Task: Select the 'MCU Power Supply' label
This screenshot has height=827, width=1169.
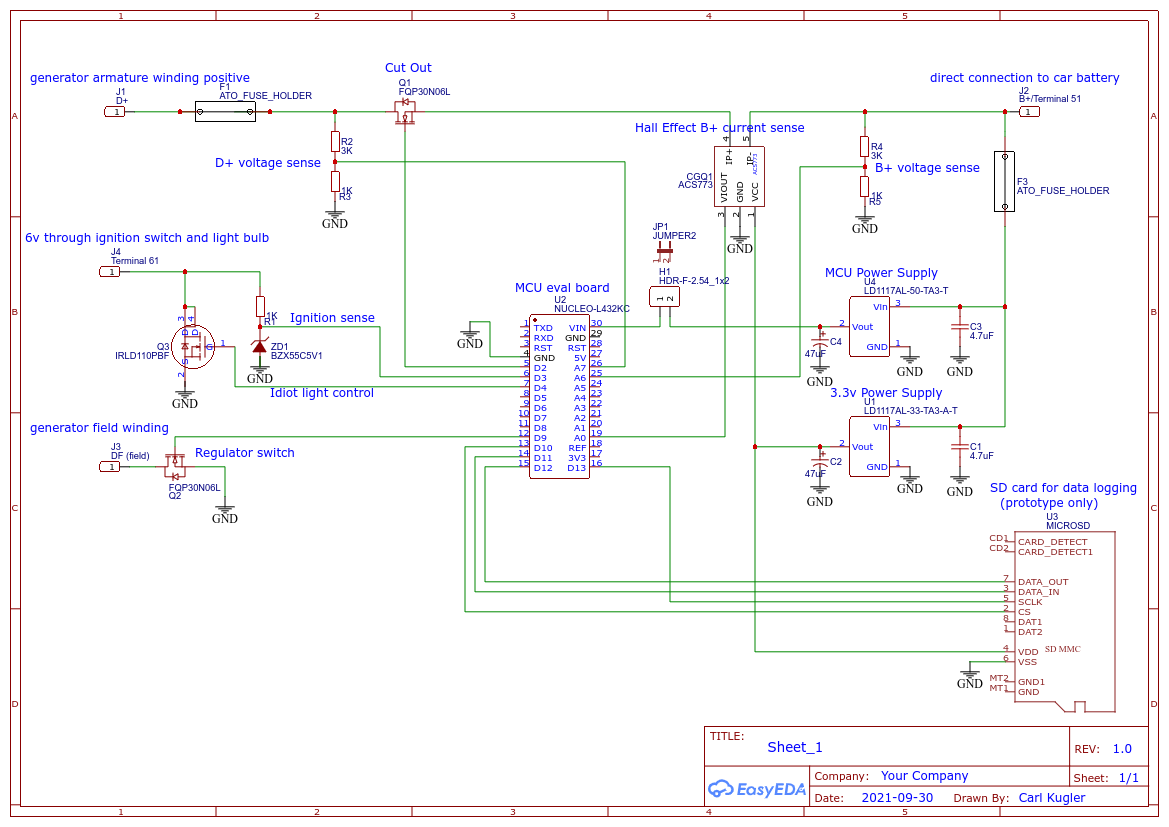Action: [881, 273]
